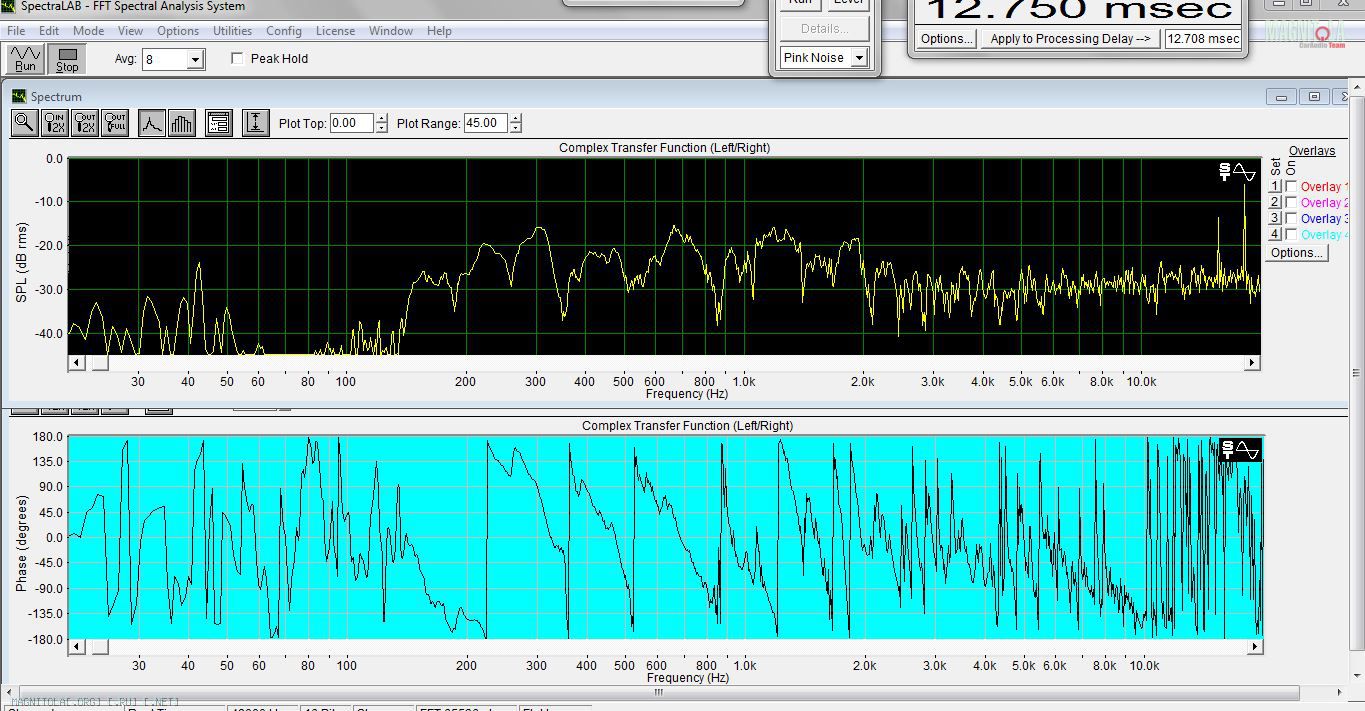Click the Zoom Out 2X icon

[x=84, y=123]
